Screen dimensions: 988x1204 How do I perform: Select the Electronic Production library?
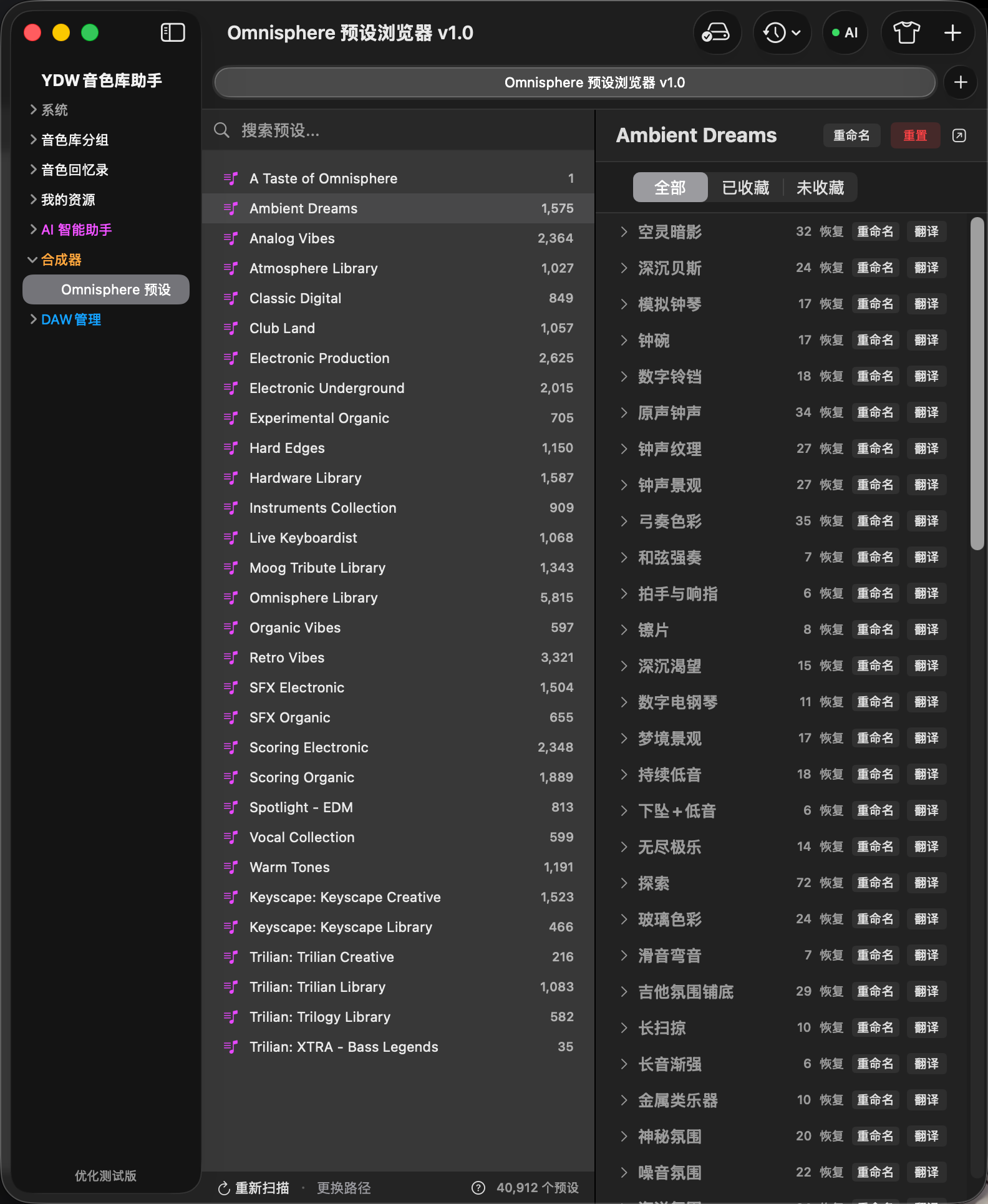pos(398,358)
